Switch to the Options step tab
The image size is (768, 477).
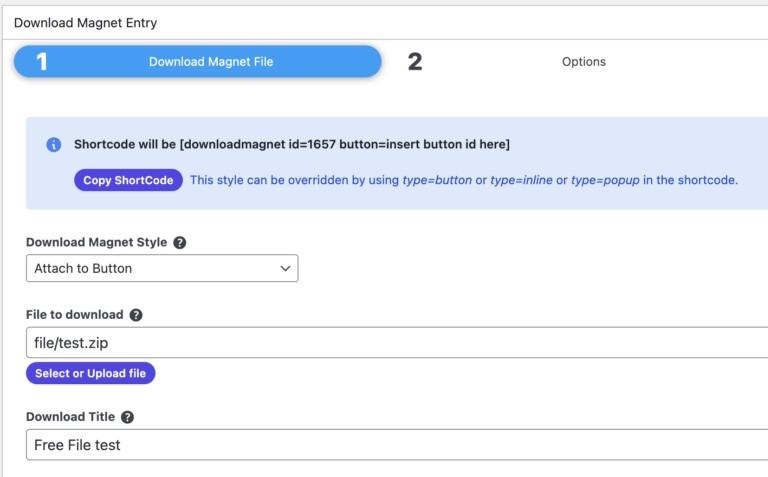pyautogui.click(x=583, y=62)
